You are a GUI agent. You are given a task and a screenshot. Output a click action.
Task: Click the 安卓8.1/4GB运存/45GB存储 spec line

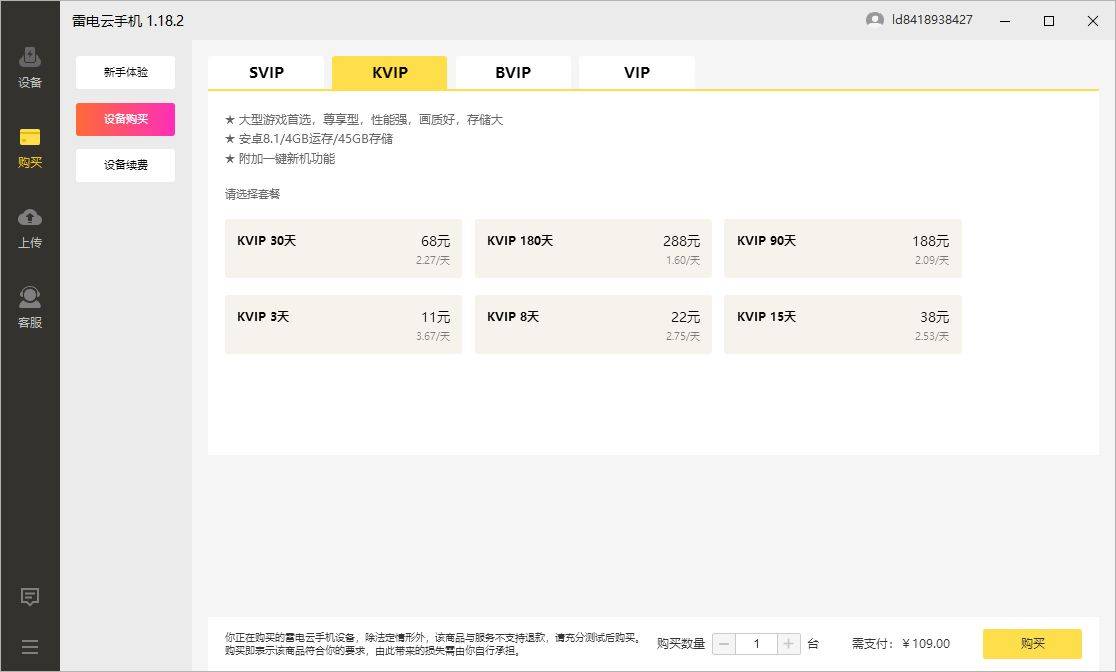[x=309, y=139]
